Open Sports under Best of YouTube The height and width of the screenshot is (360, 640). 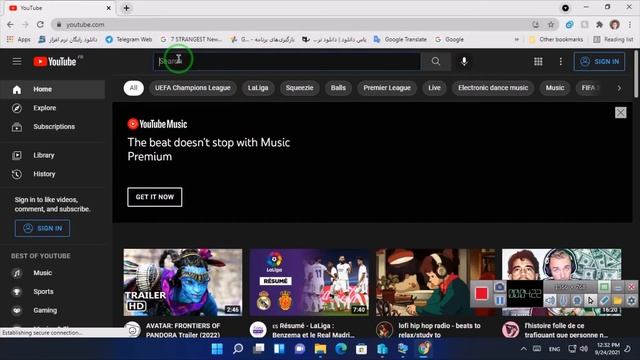53,292
